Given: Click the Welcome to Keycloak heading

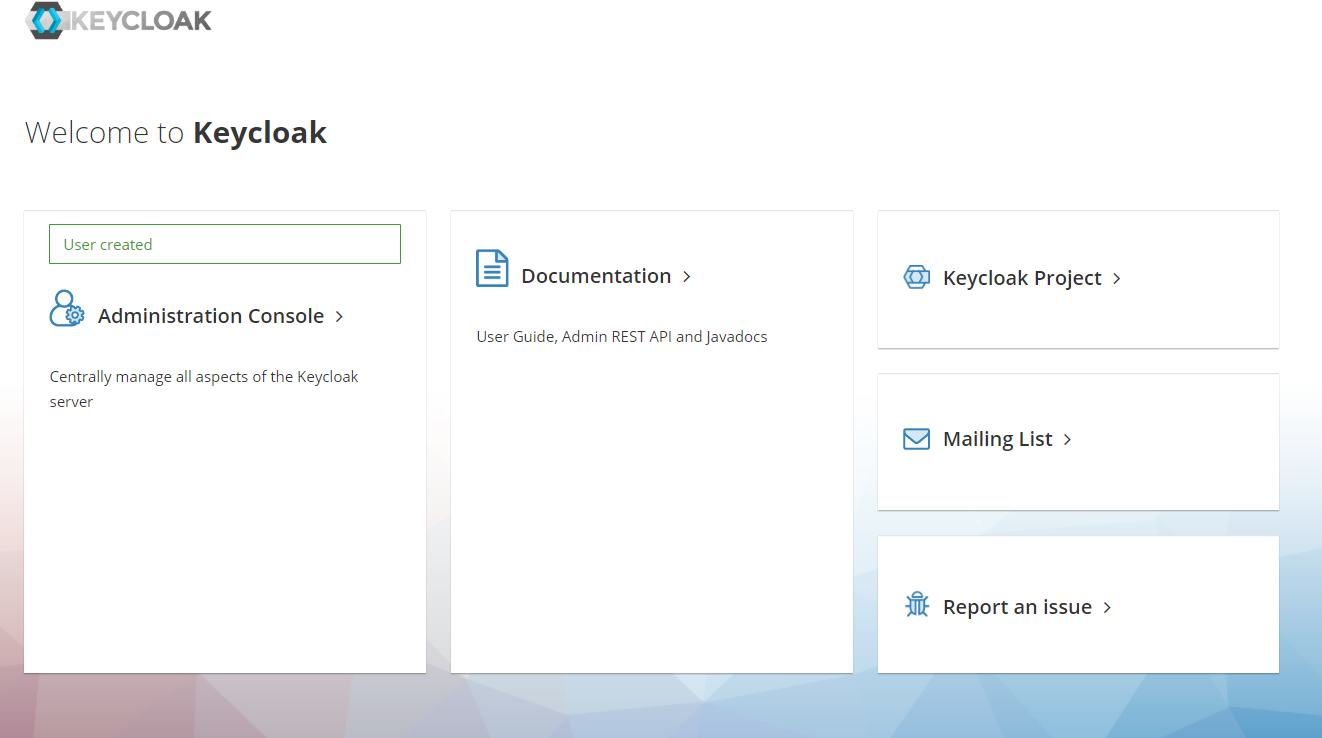Looking at the screenshot, I should (x=175, y=131).
